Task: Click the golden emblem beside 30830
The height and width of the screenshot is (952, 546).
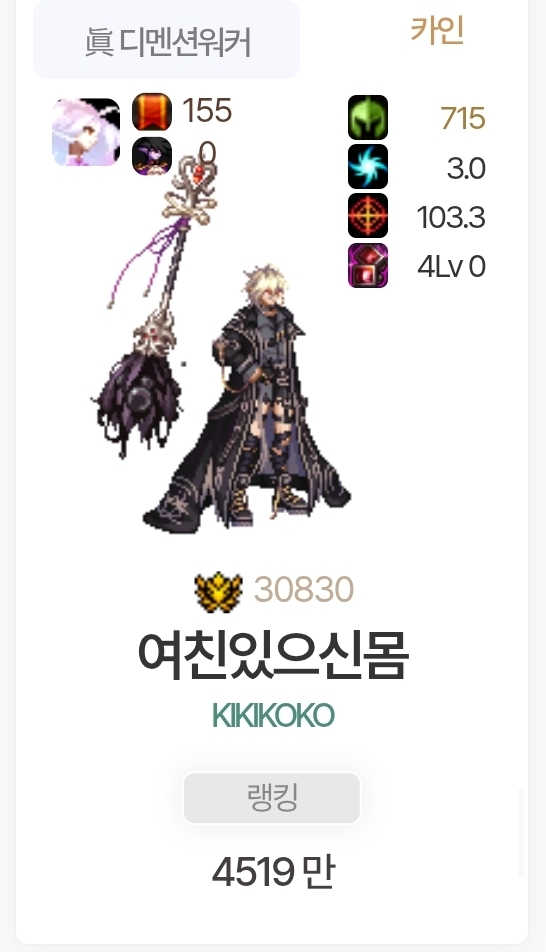Action: (x=219, y=591)
